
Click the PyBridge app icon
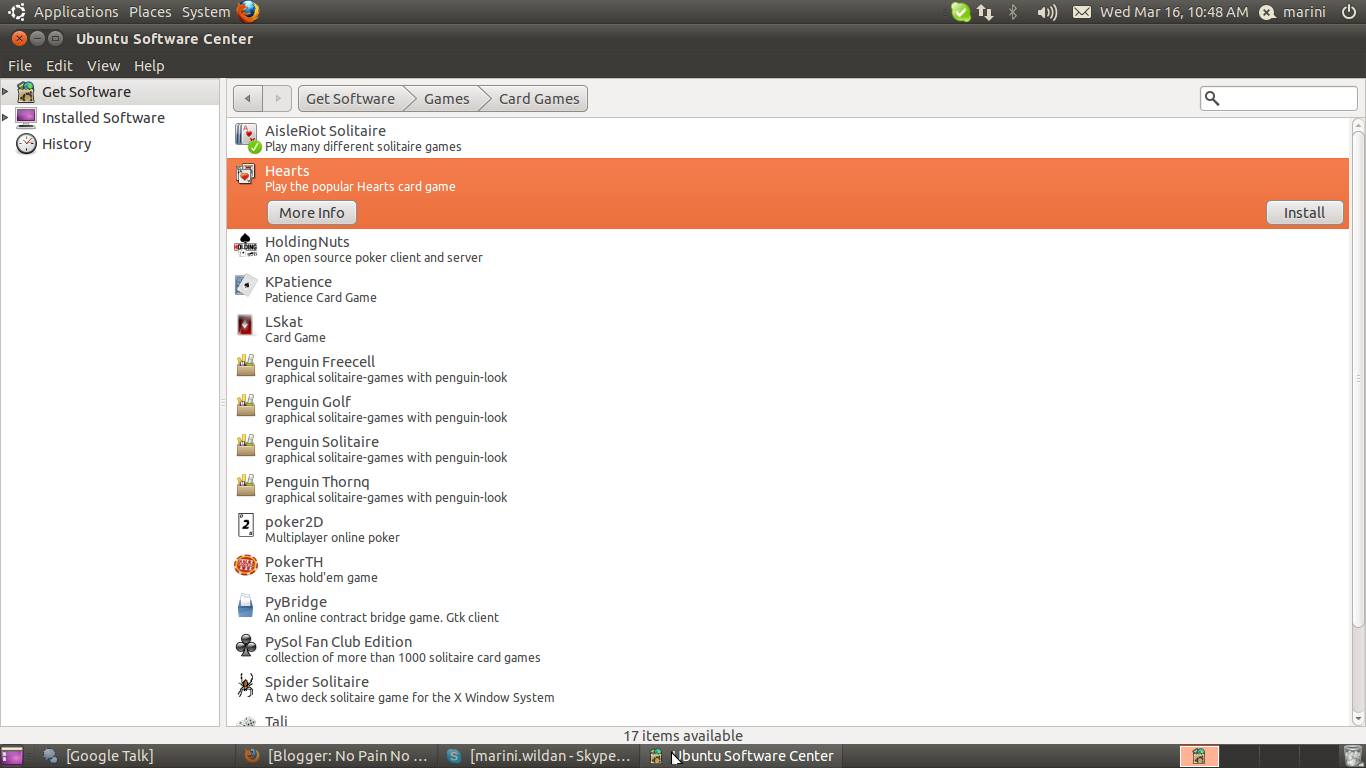[x=245, y=605]
